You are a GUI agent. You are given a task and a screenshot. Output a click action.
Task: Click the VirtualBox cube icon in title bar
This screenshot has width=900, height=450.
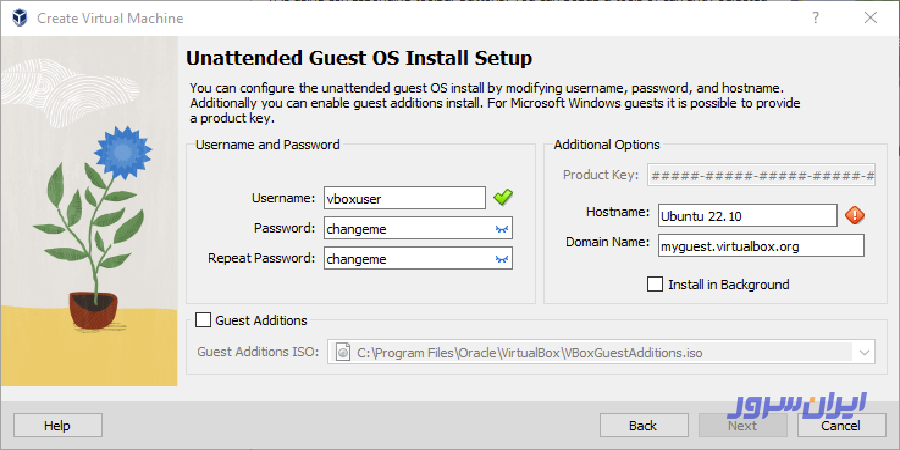[19, 18]
